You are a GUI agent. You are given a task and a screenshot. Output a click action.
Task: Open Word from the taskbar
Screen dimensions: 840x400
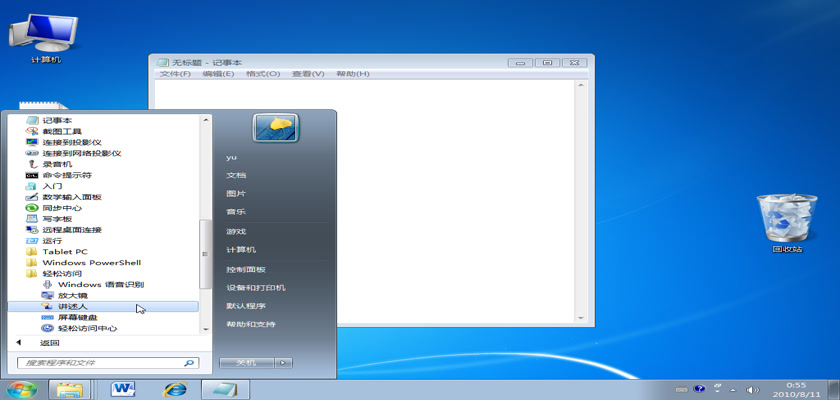coord(124,389)
